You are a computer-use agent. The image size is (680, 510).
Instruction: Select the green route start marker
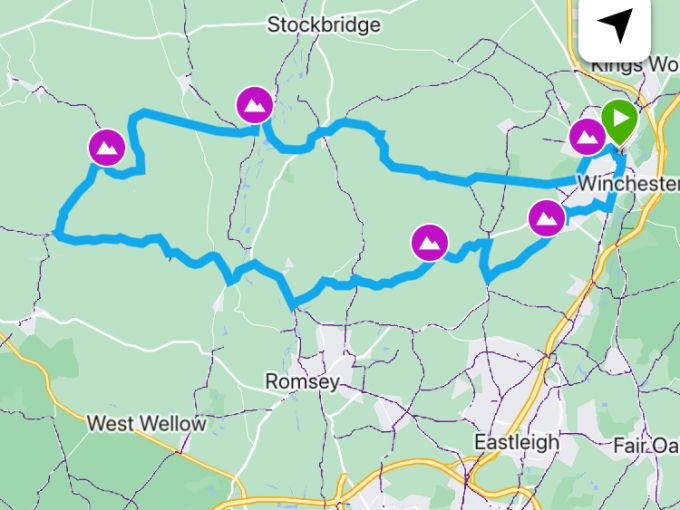tap(619, 122)
